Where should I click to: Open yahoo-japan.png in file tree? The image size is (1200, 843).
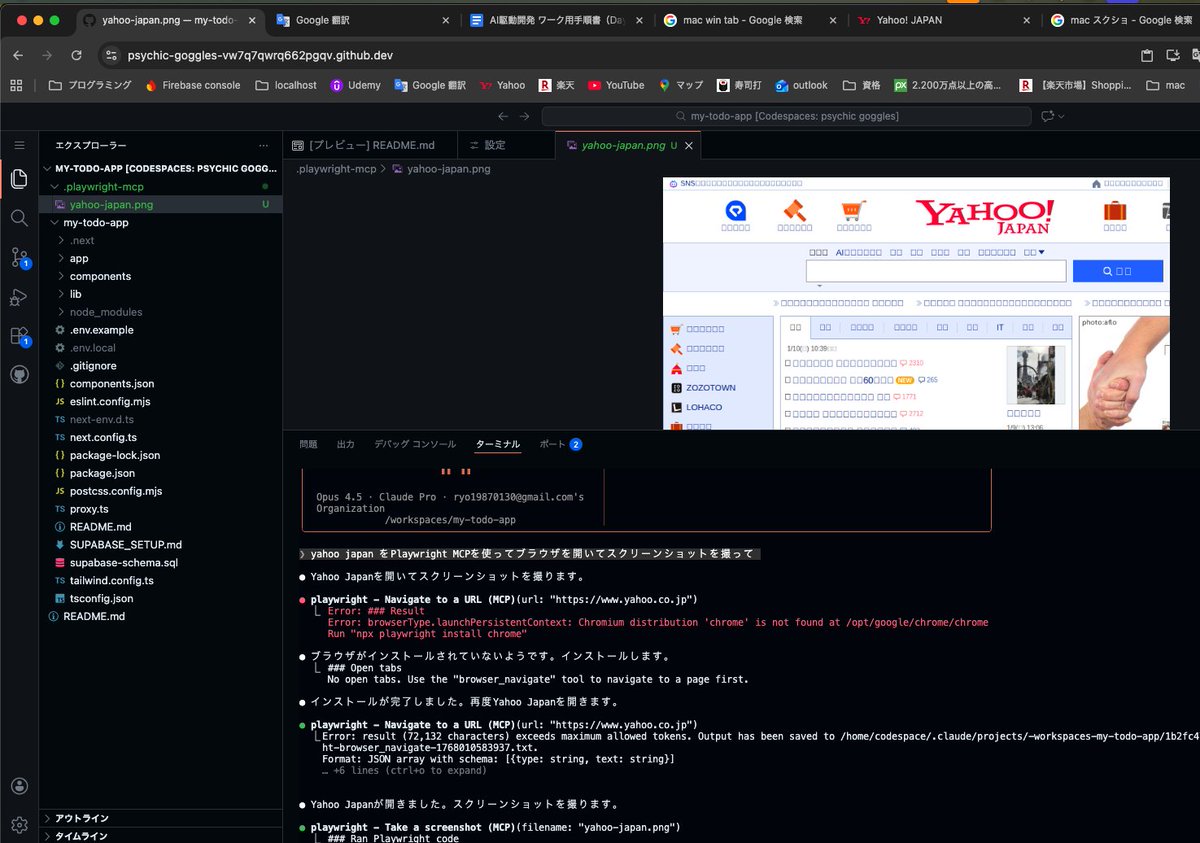click(160, 205)
